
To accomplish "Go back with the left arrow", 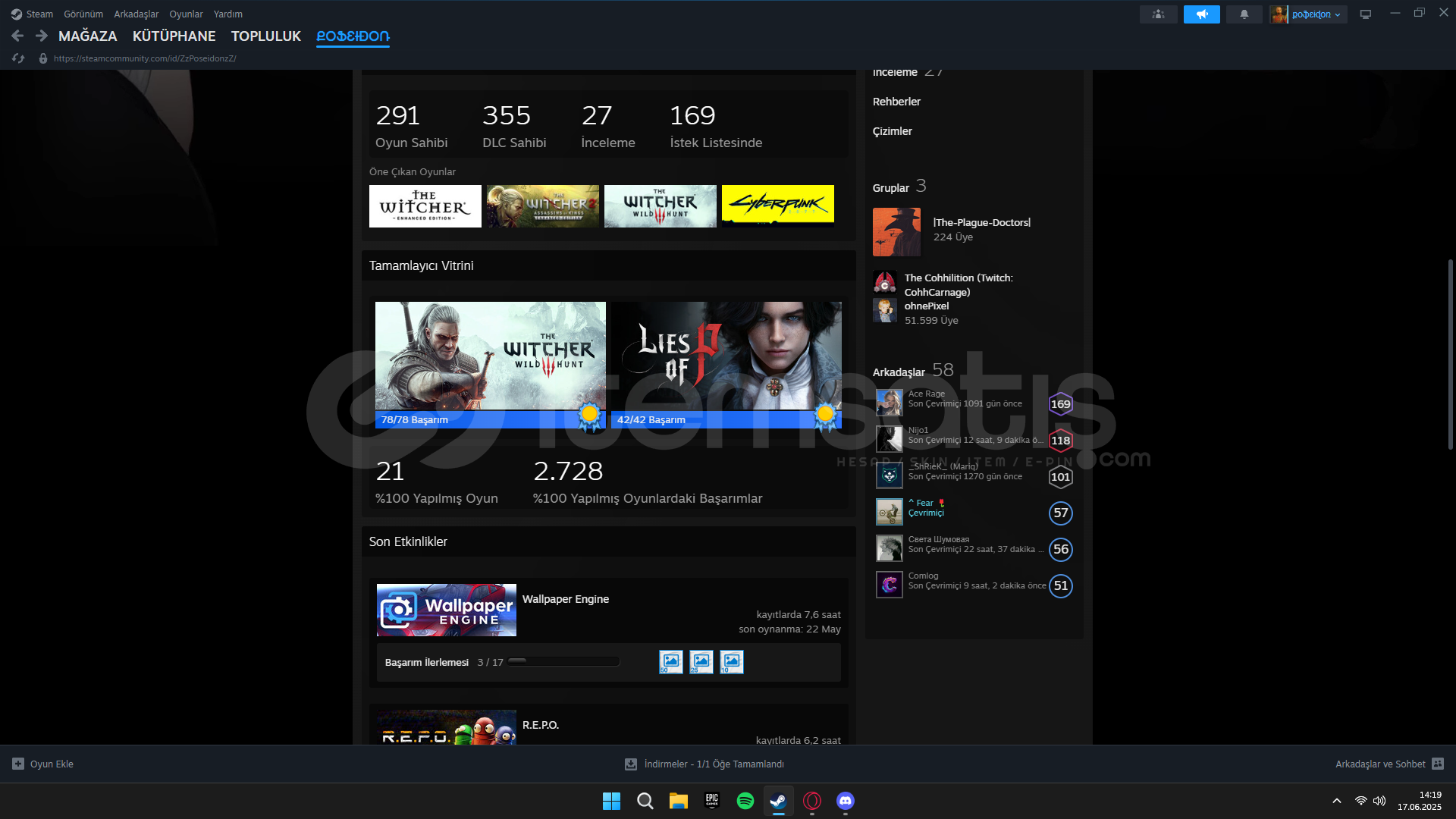I will coord(17,36).
